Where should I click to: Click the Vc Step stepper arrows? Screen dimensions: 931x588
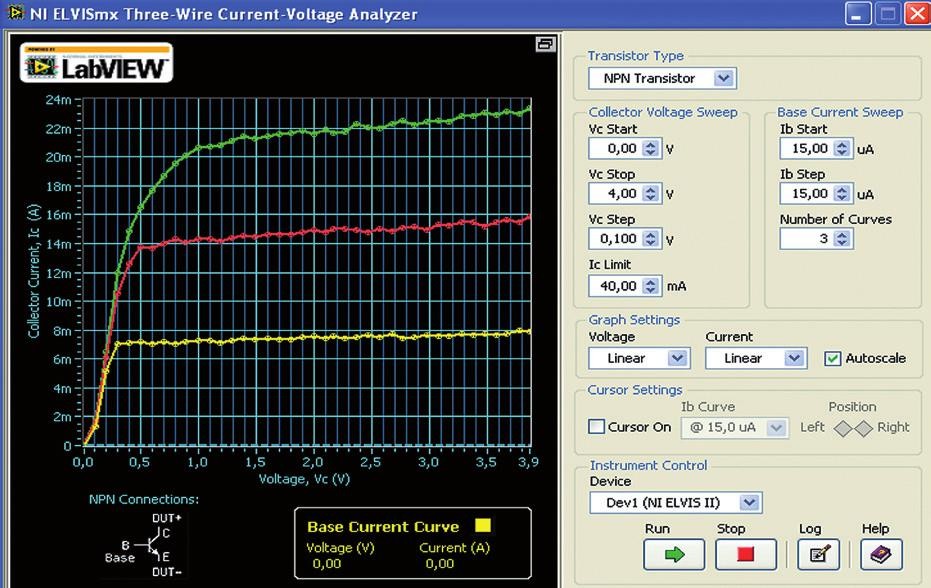tap(651, 239)
